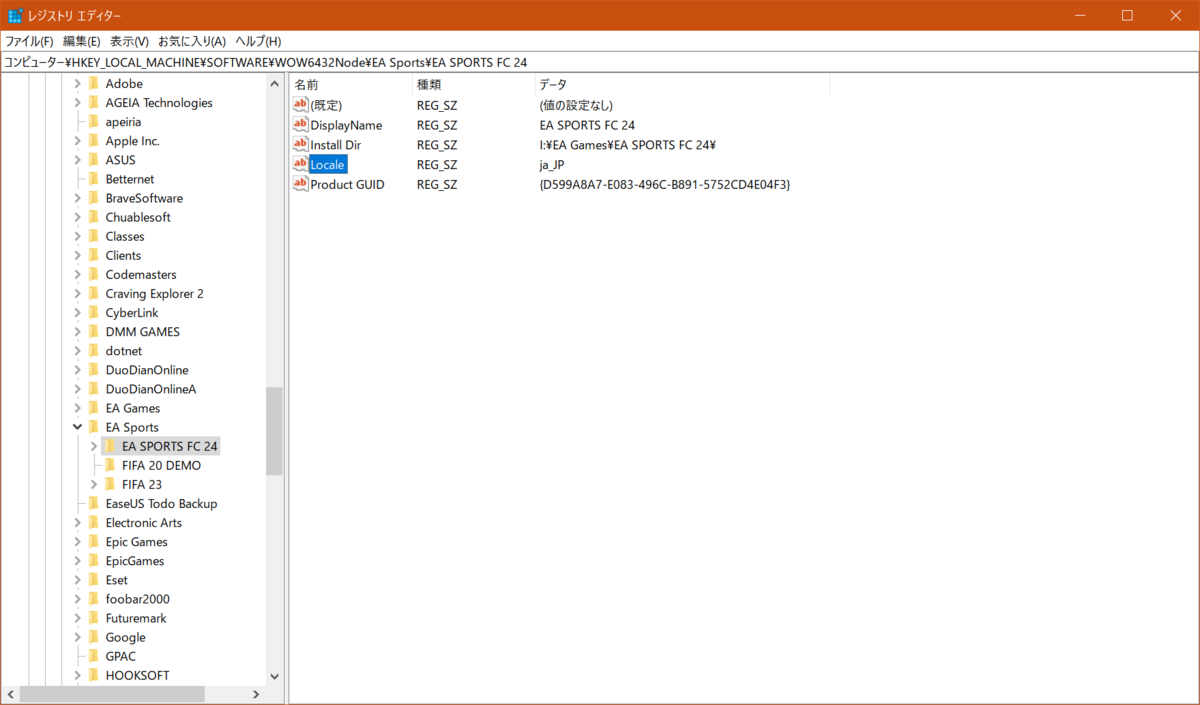The image size is (1200, 705).
Task: Click the folder icon of Codemasters key
Action: [94, 275]
